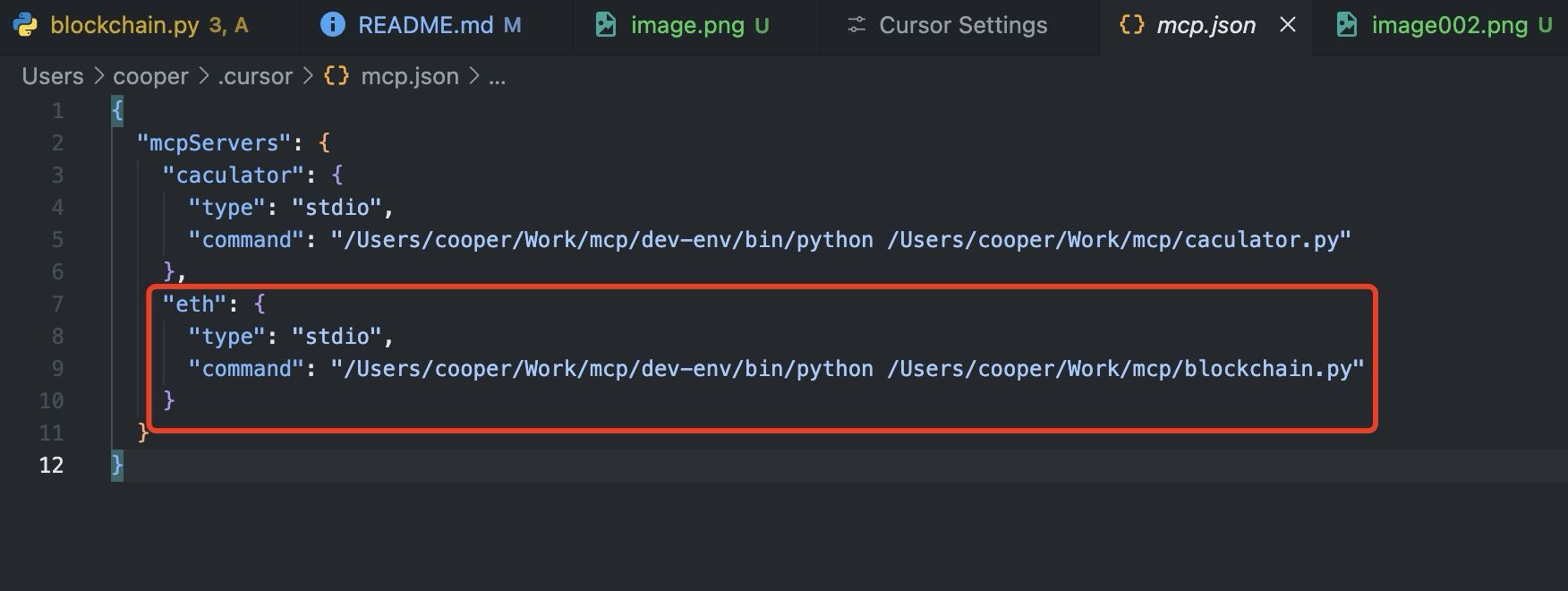Click line number 7 in the gutter
This screenshot has width=1568, height=591.
coord(57,304)
